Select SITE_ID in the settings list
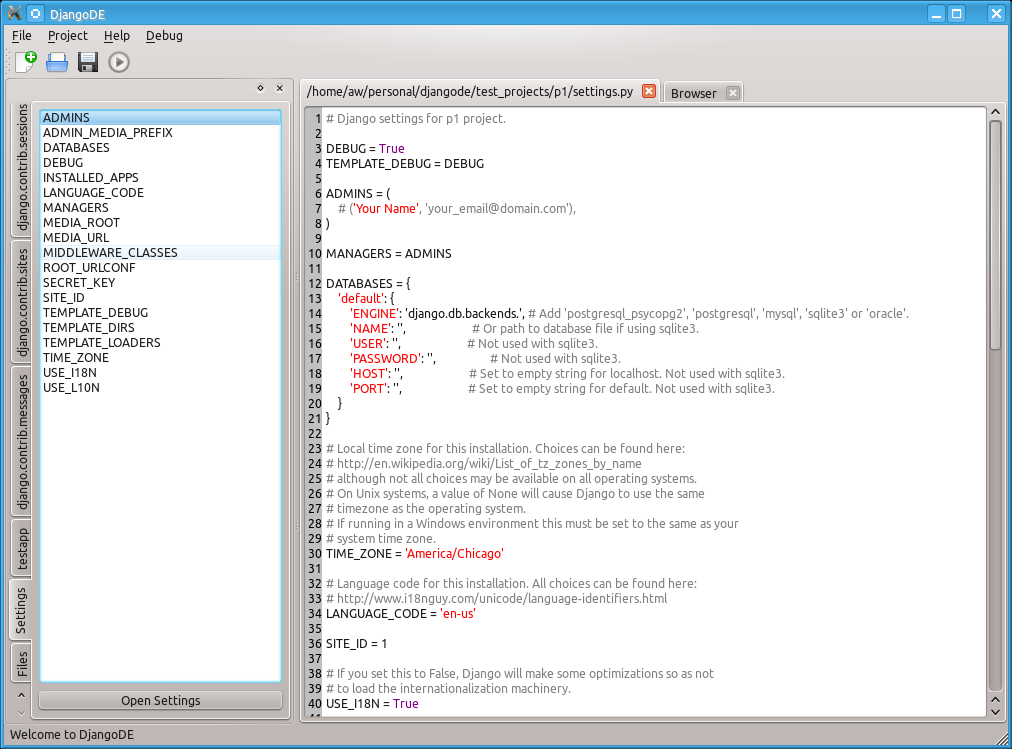Screen dimensions: 1012x749 [160, 297]
